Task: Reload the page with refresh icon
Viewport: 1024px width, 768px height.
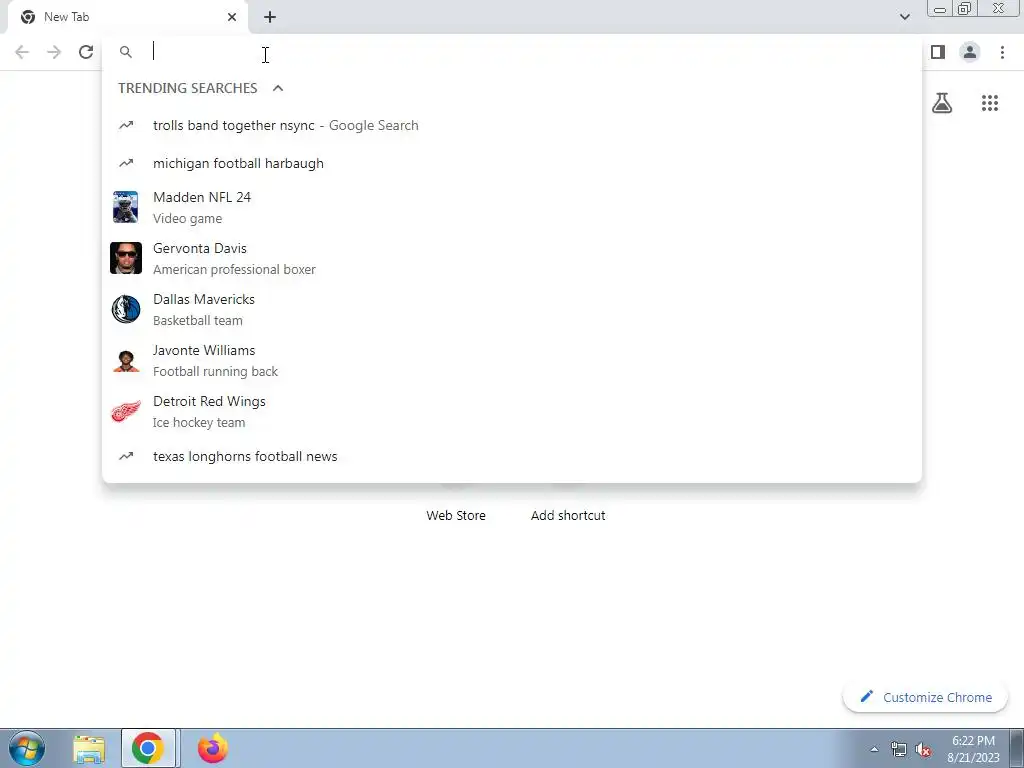Action: (x=86, y=52)
